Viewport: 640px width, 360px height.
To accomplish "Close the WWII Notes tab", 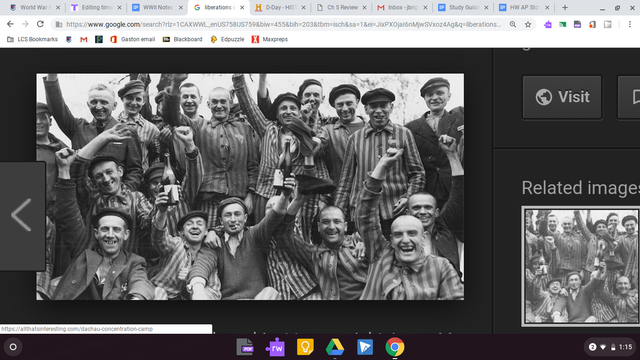I will click(x=181, y=7).
